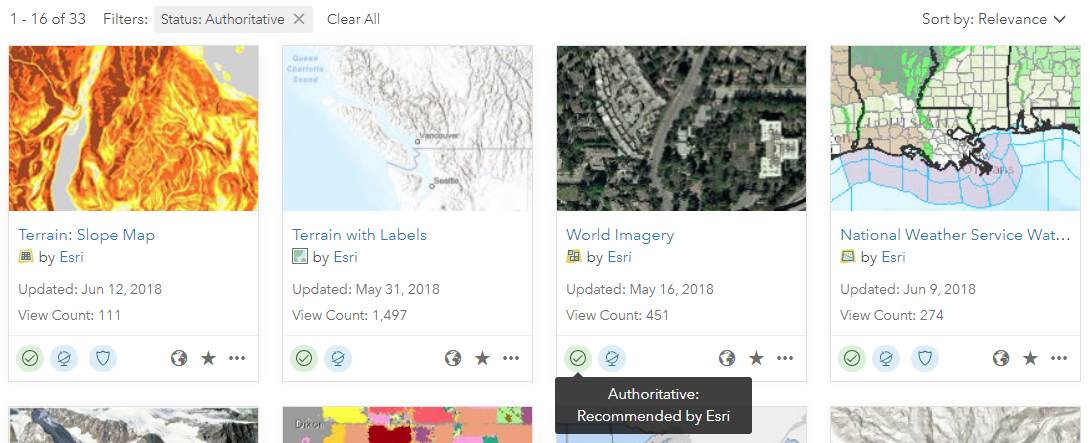Expand more options on National Weather Service card
Screen dimensions: 1090x443
point(1059,357)
